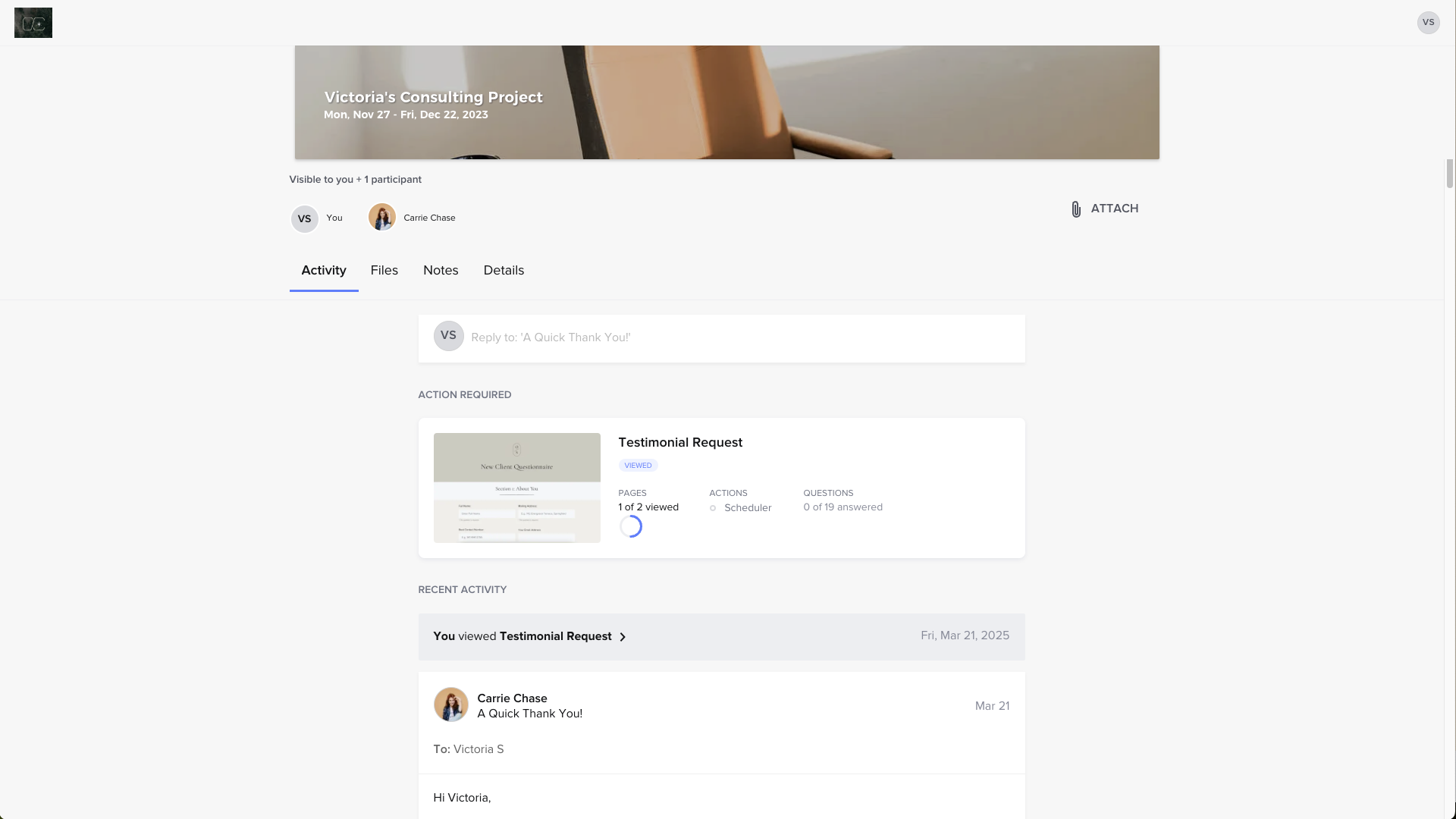Open the New Client Questionnaire thumbnail

click(x=517, y=488)
